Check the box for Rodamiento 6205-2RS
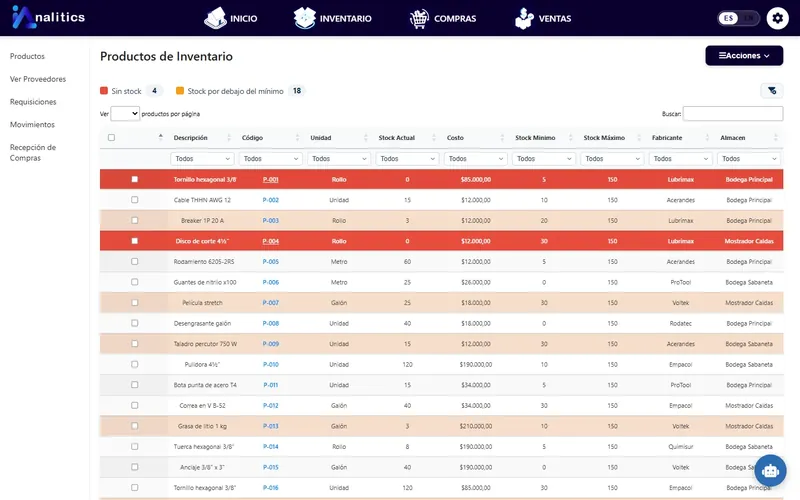Screen dimensions: 800x500 pyautogui.click(x=135, y=261)
